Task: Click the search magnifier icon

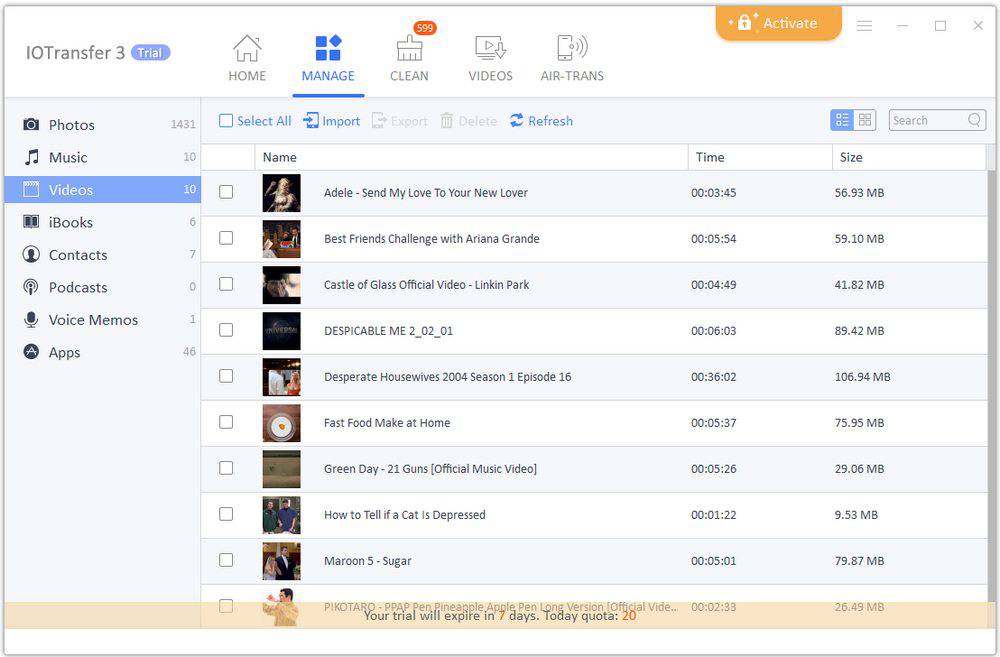Action: point(974,120)
